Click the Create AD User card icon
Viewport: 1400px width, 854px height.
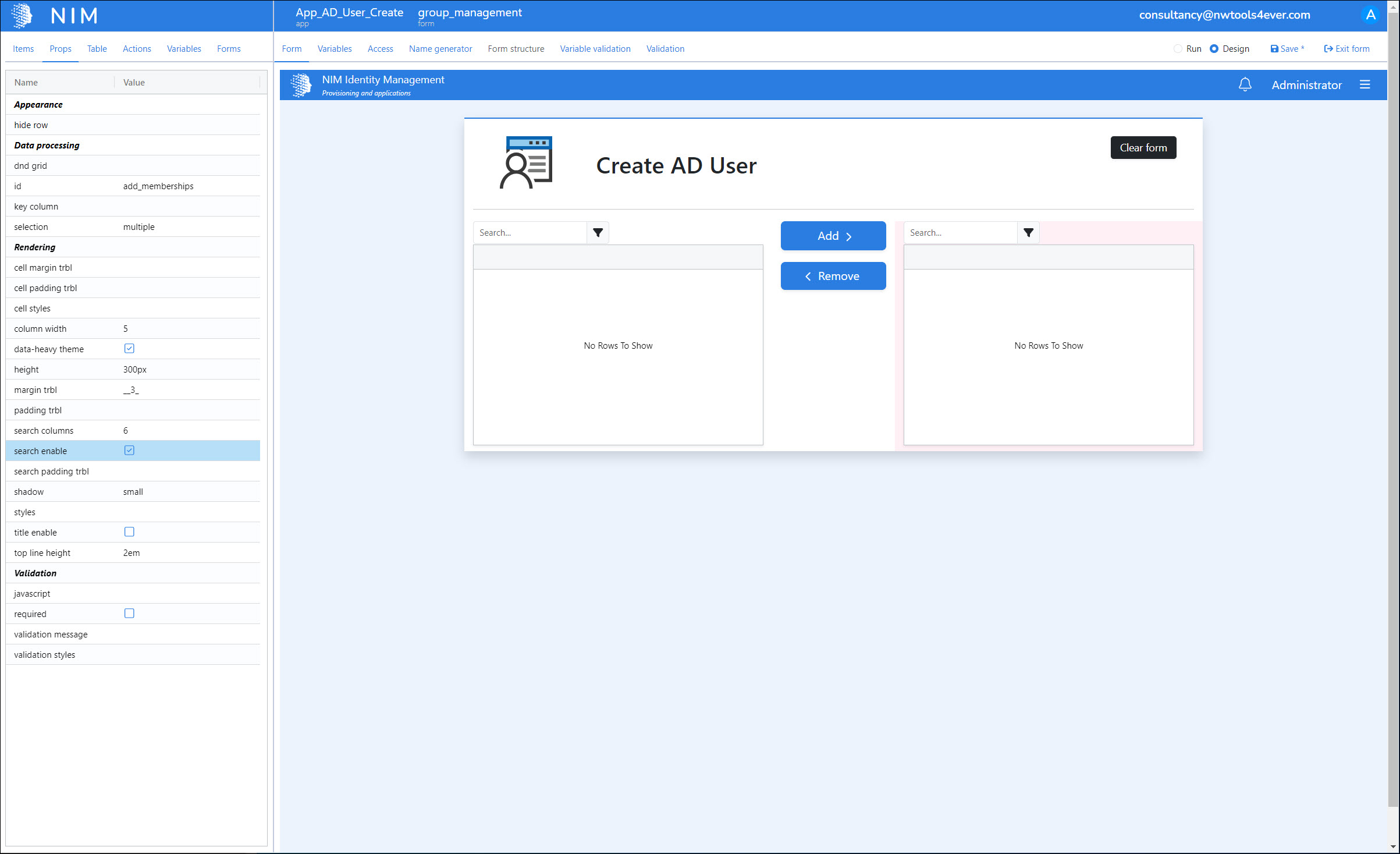click(526, 162)
